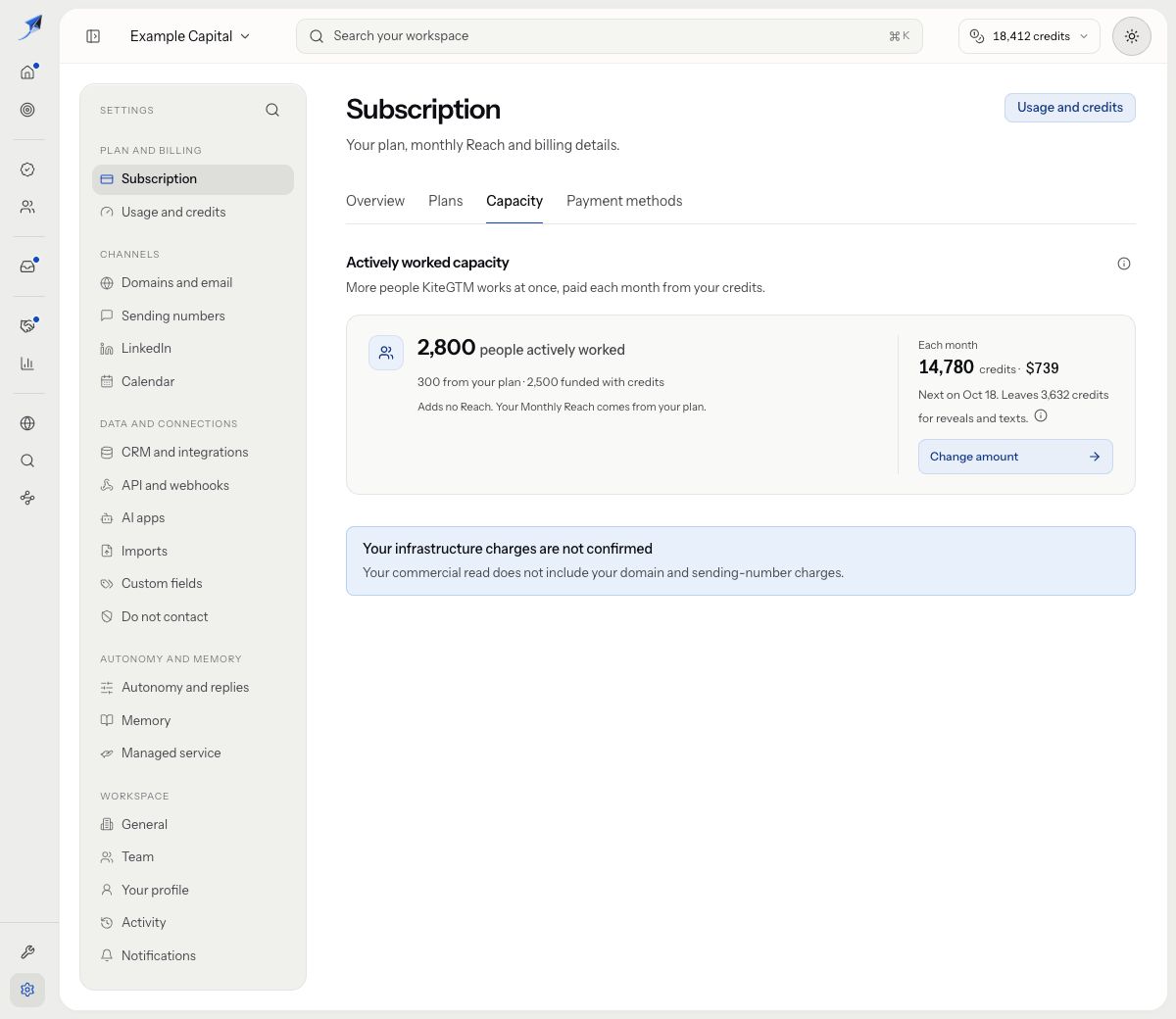The width and height of the screenshot is (1176, 1019).
Task: Open Custom fields settings
Action: (193, 584)
